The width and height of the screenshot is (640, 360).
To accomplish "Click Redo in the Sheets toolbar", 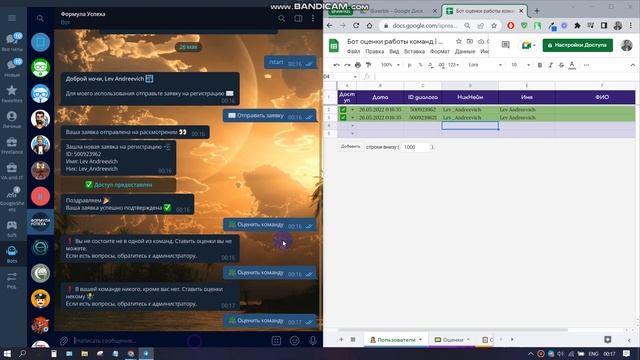I will tap(347, 65).
